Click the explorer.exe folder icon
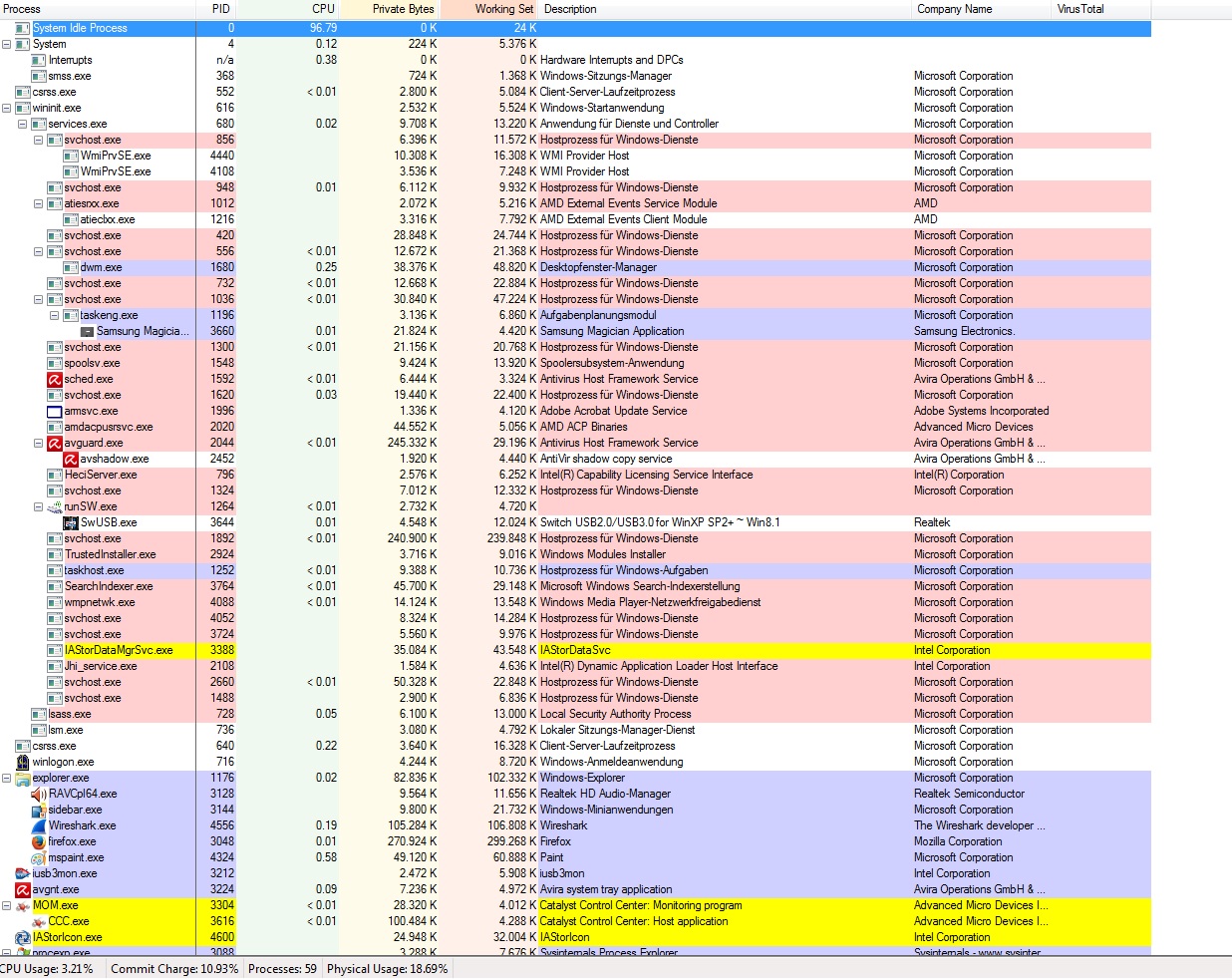The image size is (1232, 979). pyautogui.click(x=23, y=778)
